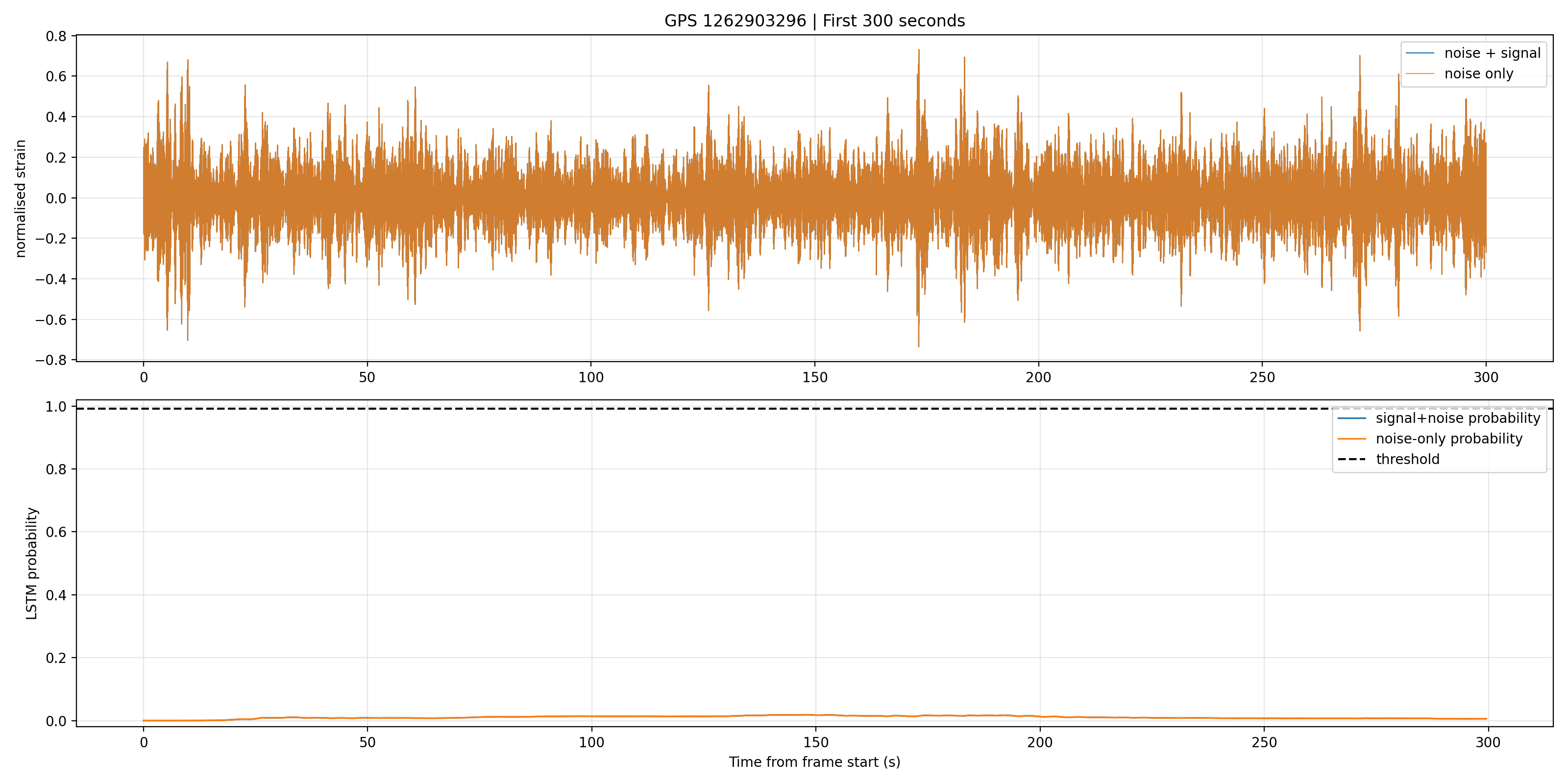Select the 'noise + signal' legend entry
The width and height of the screenshot is (1568, 784).
(1473, 53)
